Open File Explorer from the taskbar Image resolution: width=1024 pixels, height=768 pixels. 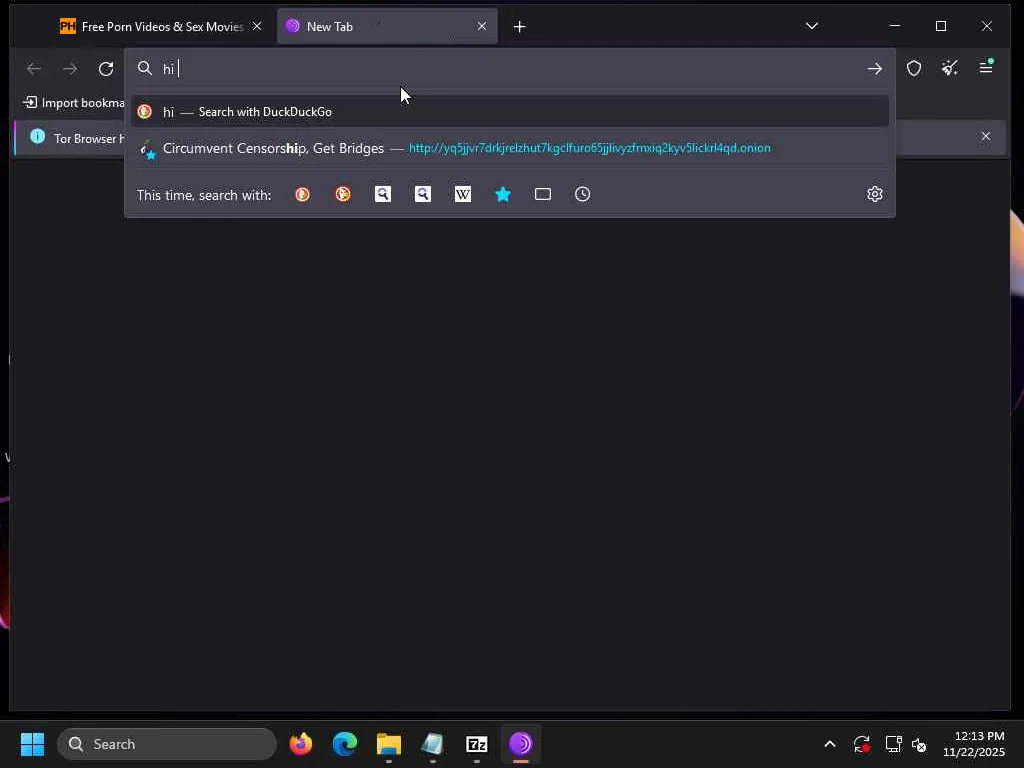coord(389,744)
